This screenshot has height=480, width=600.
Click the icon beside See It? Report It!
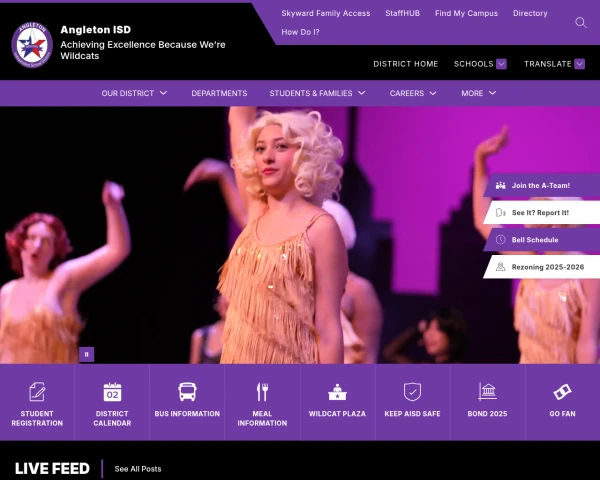click(501, 212)
